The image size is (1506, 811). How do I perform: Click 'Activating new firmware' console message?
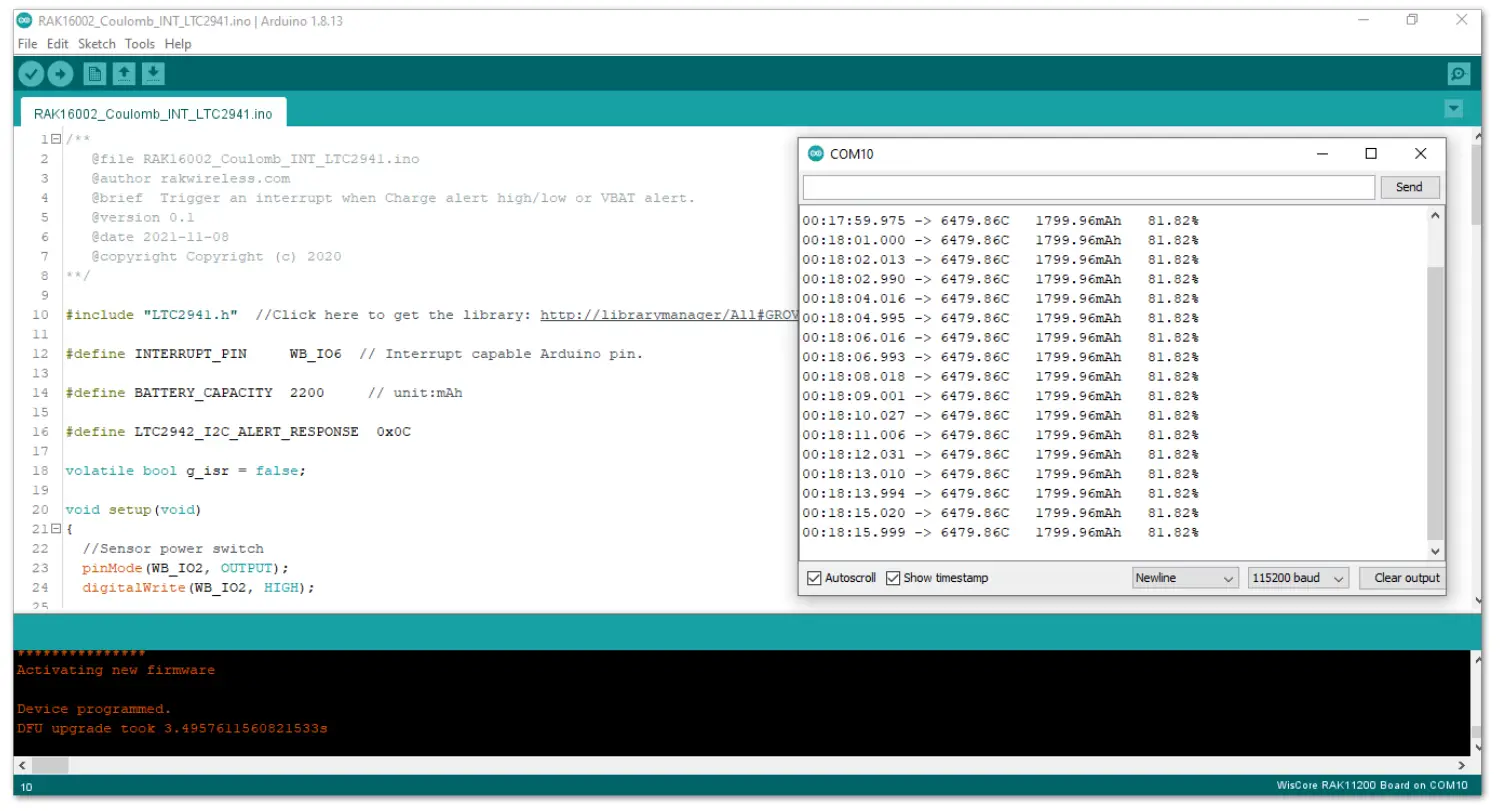pyautogui.click(x=116, y=670)
